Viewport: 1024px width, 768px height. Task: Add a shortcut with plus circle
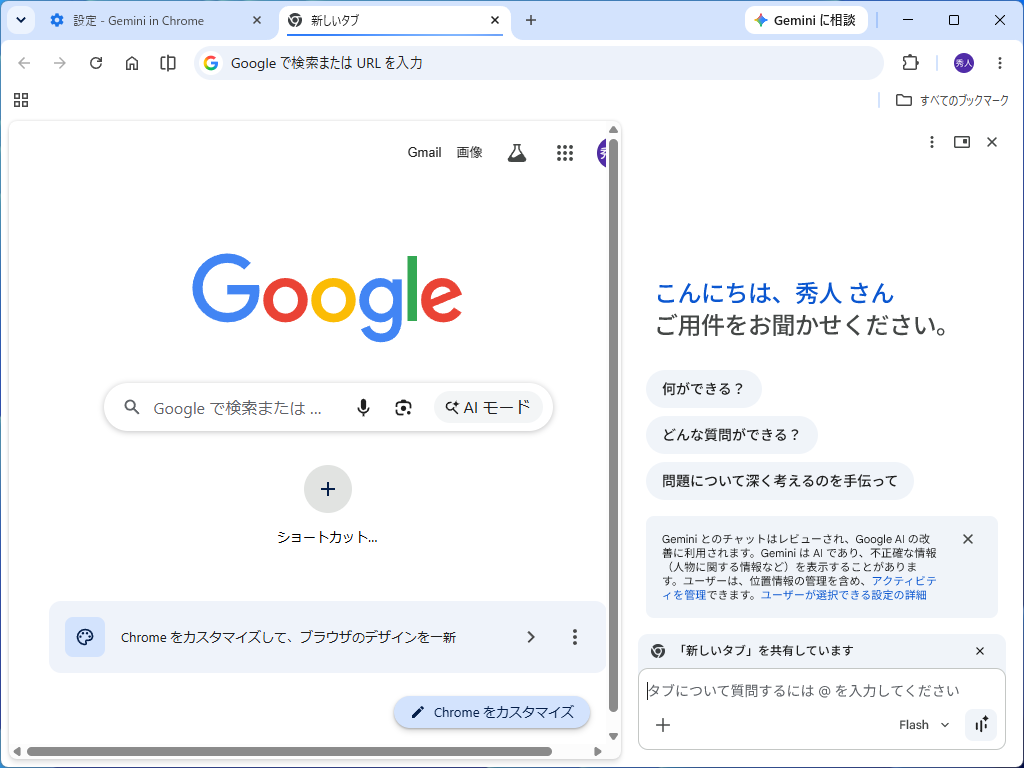328,489
